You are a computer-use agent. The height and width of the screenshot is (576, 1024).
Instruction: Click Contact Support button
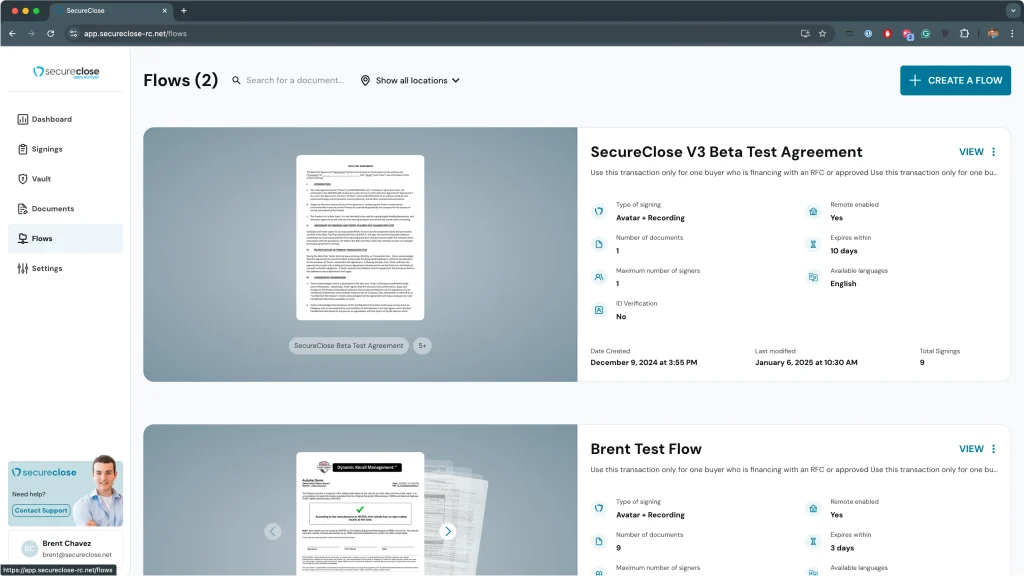(x=41, y=510)
